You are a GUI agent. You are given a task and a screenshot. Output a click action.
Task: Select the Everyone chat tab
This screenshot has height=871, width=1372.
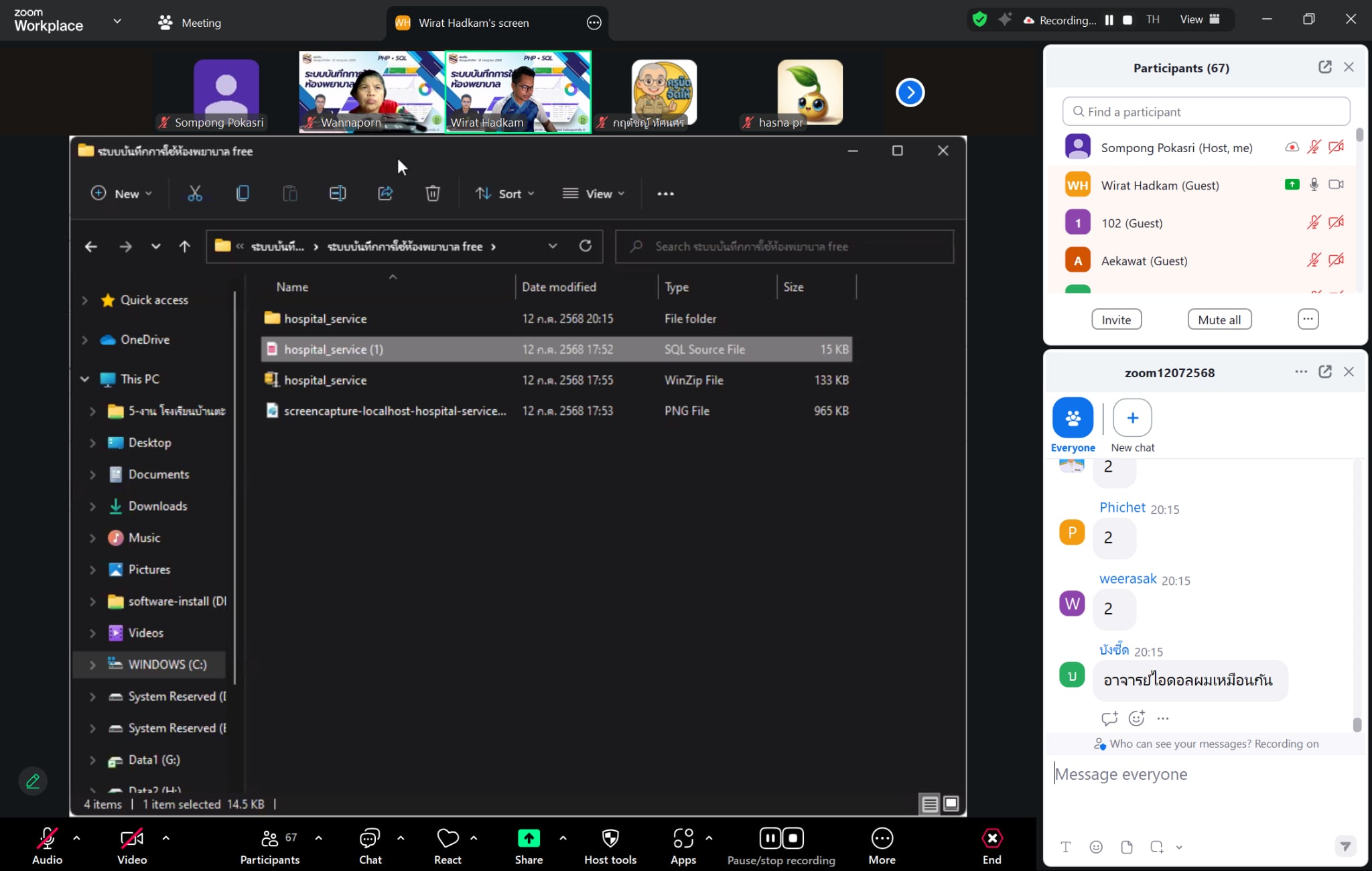click(x=1073, y=418)
